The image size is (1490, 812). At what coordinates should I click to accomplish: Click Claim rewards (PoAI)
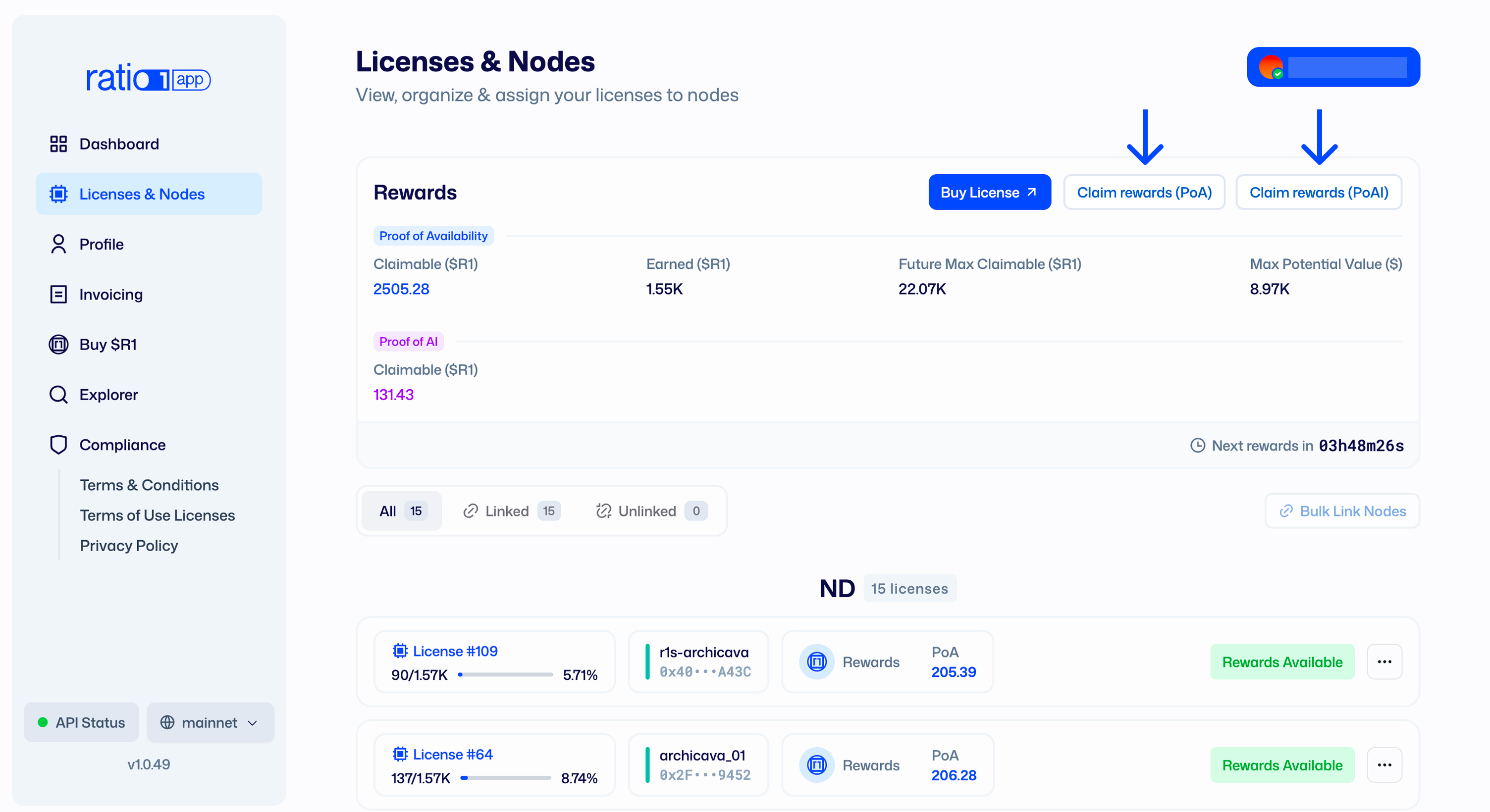[x=1319, y=192]
